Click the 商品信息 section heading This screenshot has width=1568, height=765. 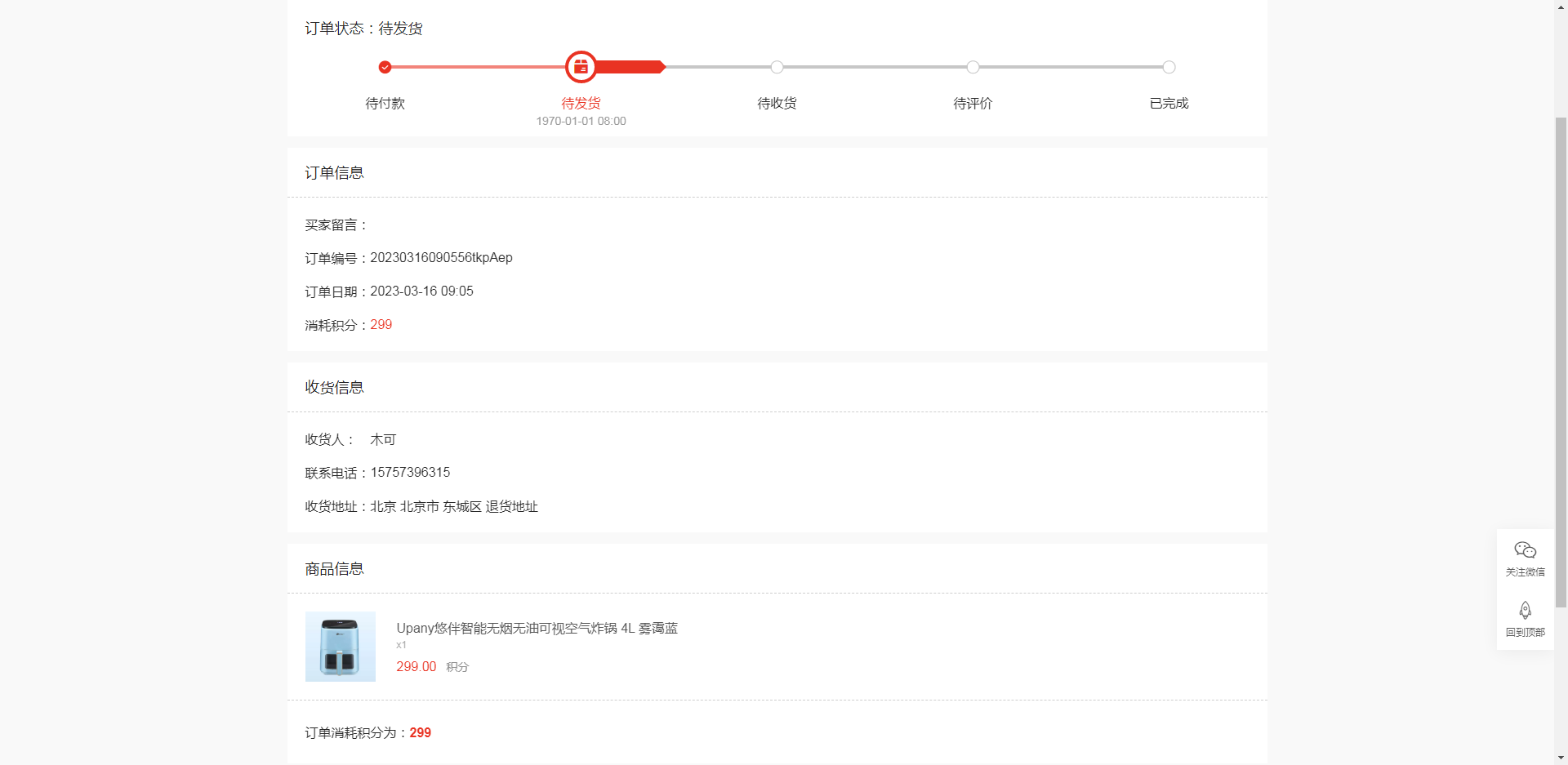(x=334, y=569)
